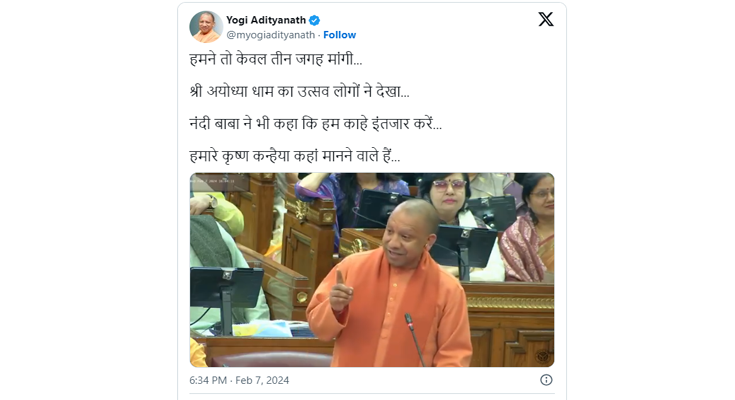Open the X logo link
The image size is (735, 400).
tap(546, 19)
